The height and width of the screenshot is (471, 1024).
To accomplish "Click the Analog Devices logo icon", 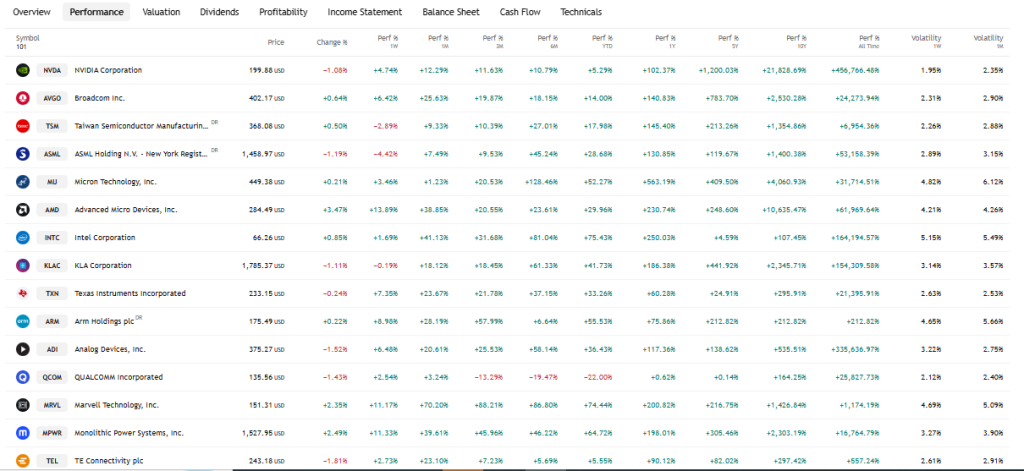I will (x=23, y=349).
